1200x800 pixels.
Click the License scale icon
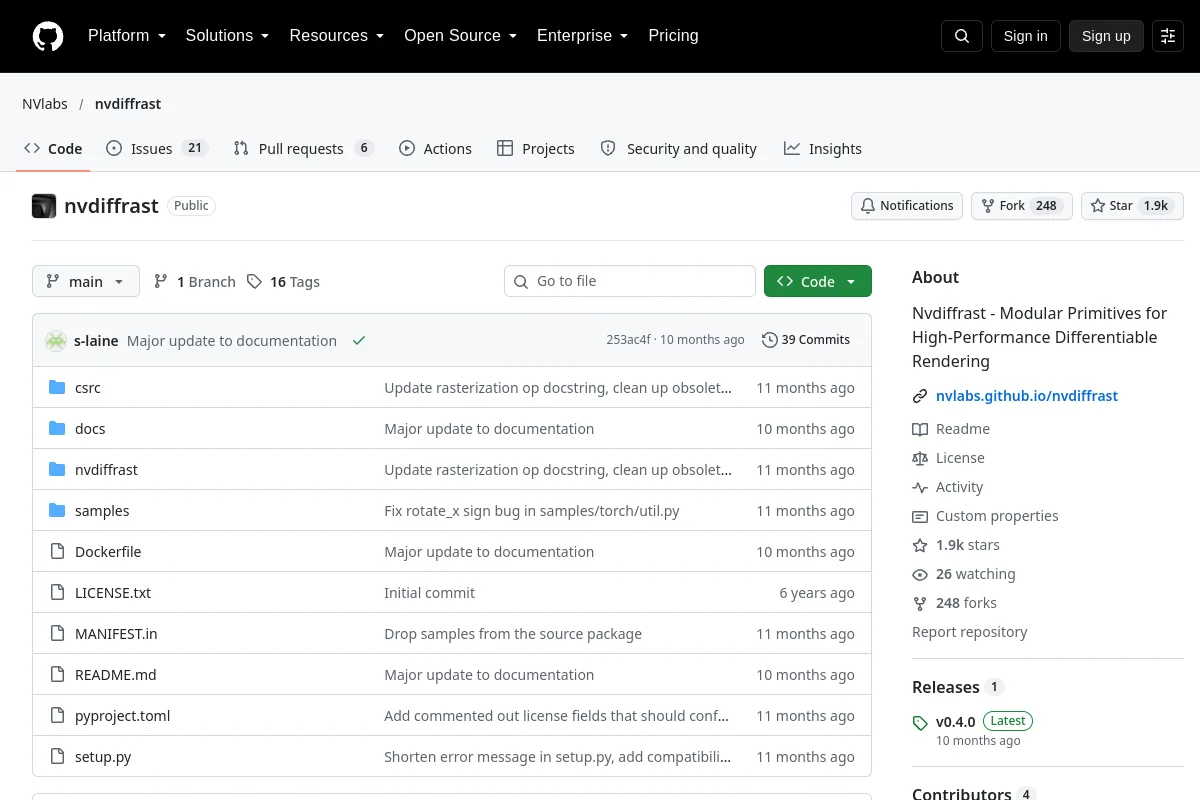(x=920, y=458)
